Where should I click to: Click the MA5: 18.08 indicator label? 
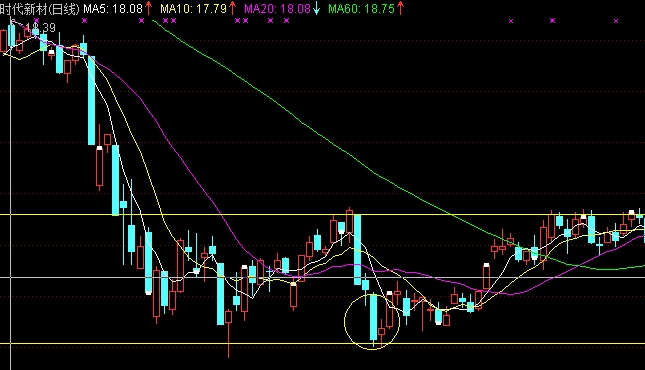(113, 9)
